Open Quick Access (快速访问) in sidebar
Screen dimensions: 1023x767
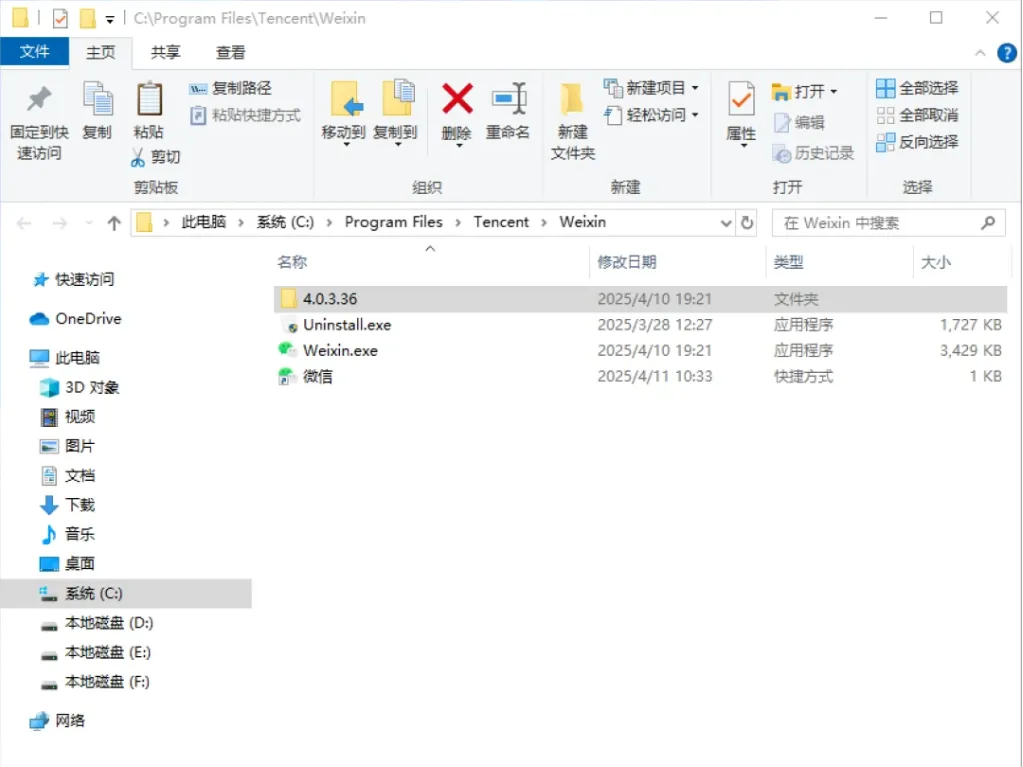[x=73, y=280]
